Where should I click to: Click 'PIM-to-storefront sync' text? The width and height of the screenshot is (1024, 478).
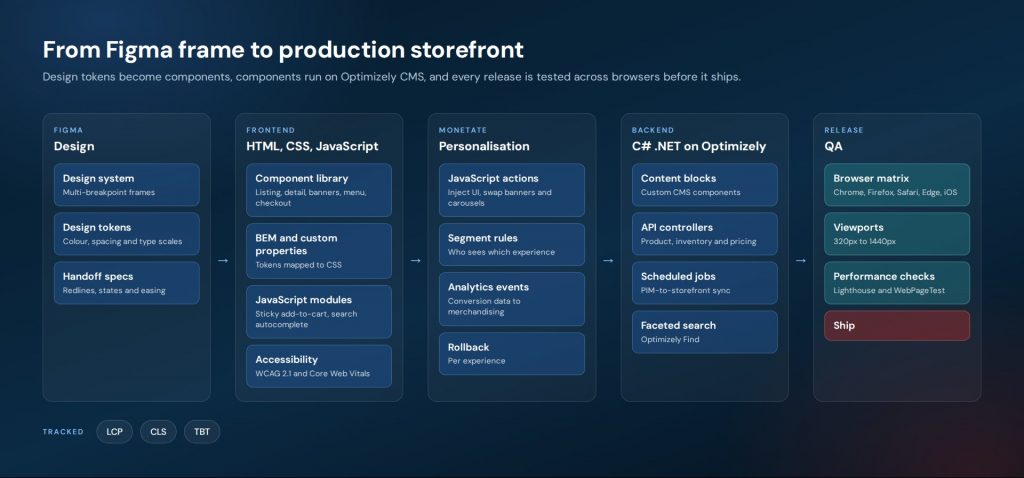tap(686, 291)
